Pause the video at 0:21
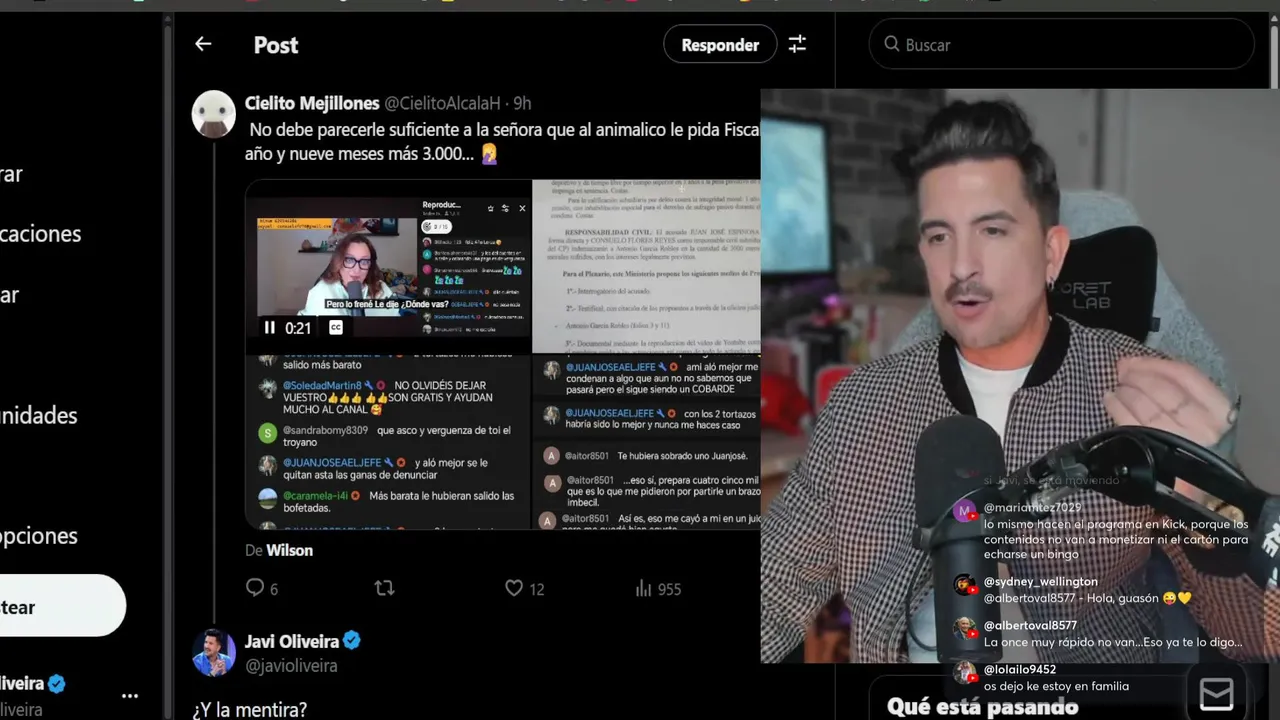Viewport: 1280px width, 720px height. [x=269, y=327]
